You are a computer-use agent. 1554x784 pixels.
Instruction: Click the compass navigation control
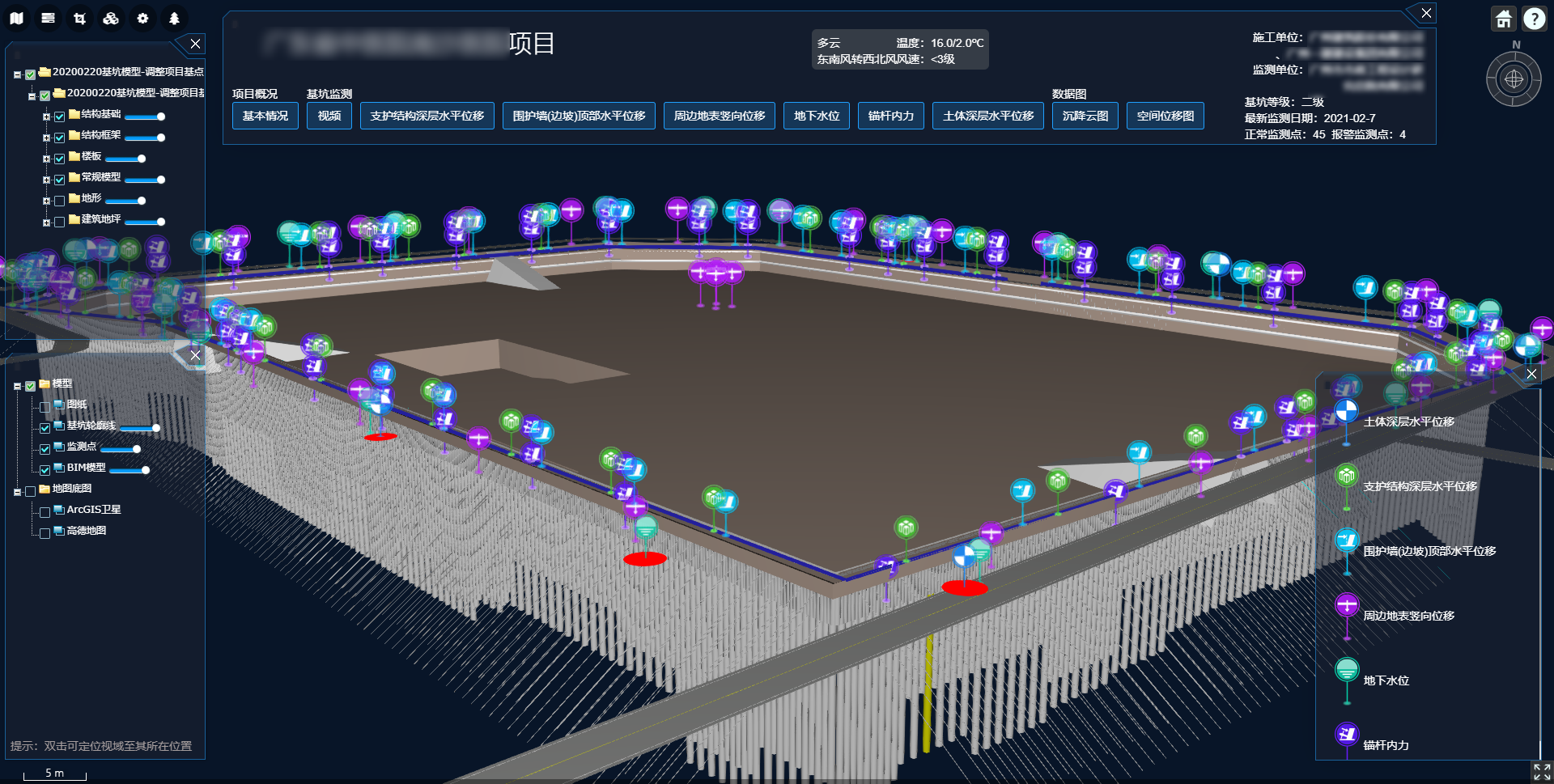point(1514,79)
